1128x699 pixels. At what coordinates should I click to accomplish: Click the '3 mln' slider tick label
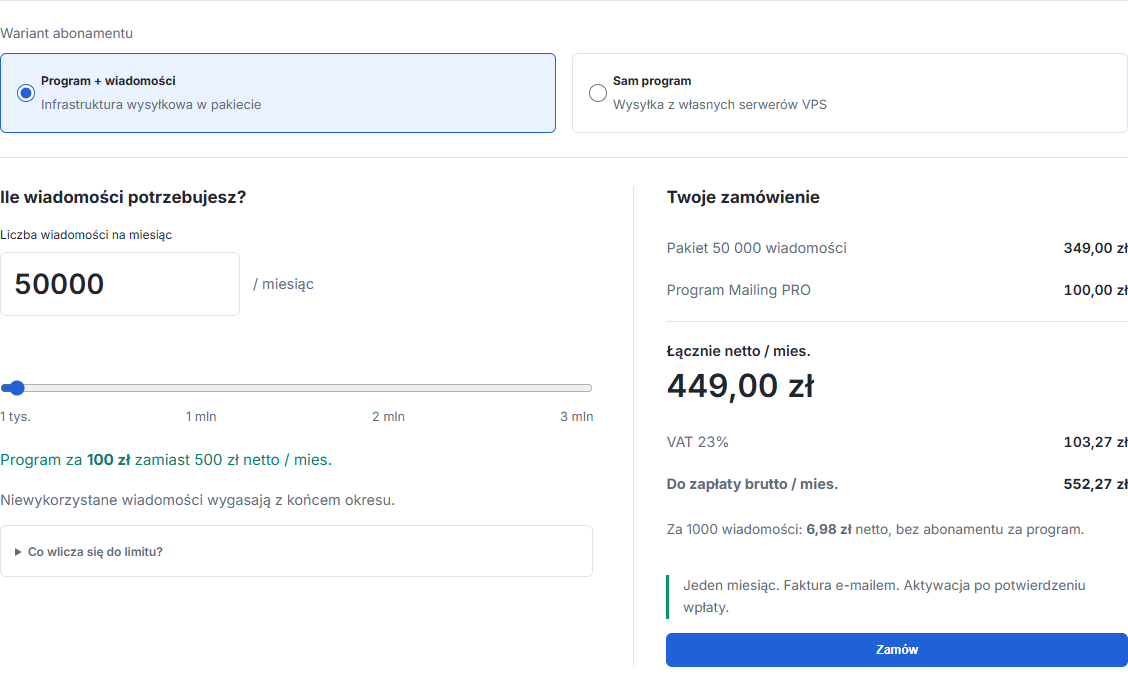(576, 416)
